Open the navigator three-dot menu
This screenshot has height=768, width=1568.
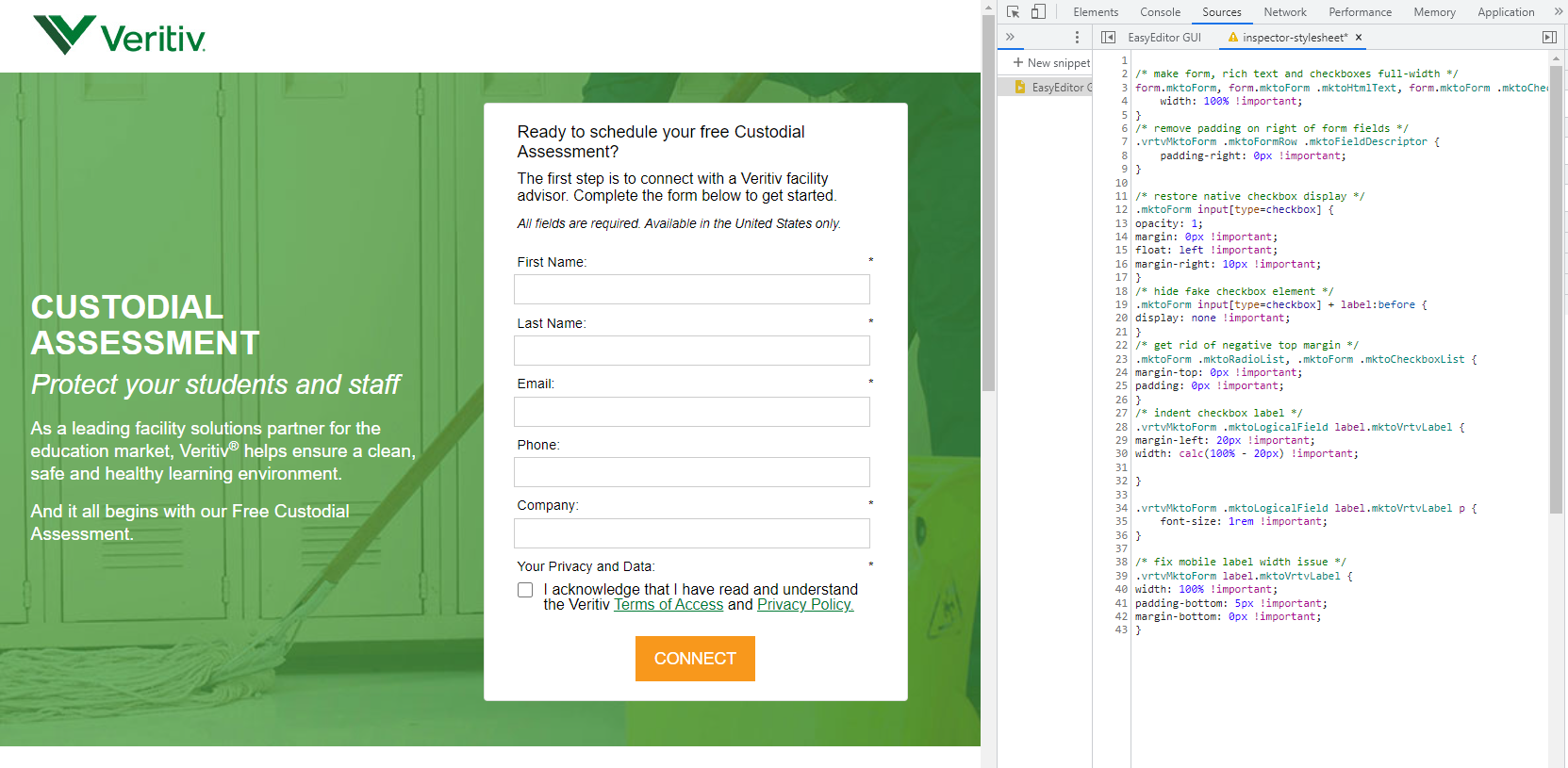1077,37
